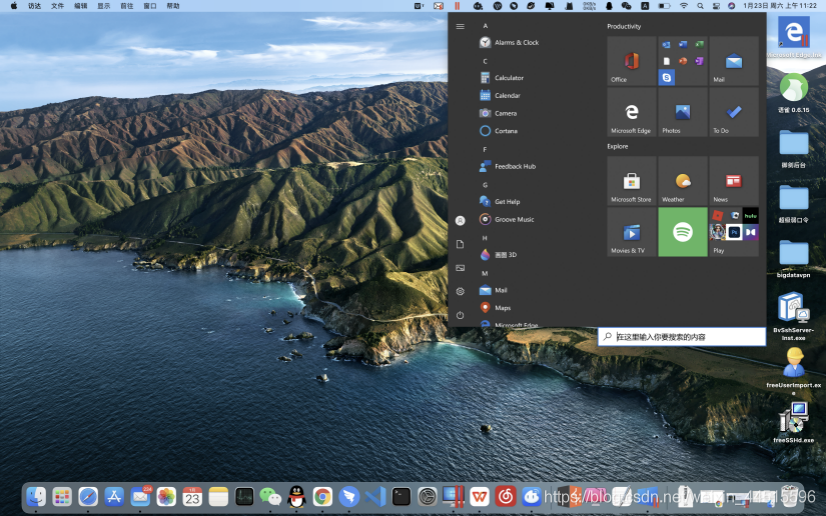Click Wi-Fi status icon in menu bar
Viewport: 826px width, 516px height.
684,6
